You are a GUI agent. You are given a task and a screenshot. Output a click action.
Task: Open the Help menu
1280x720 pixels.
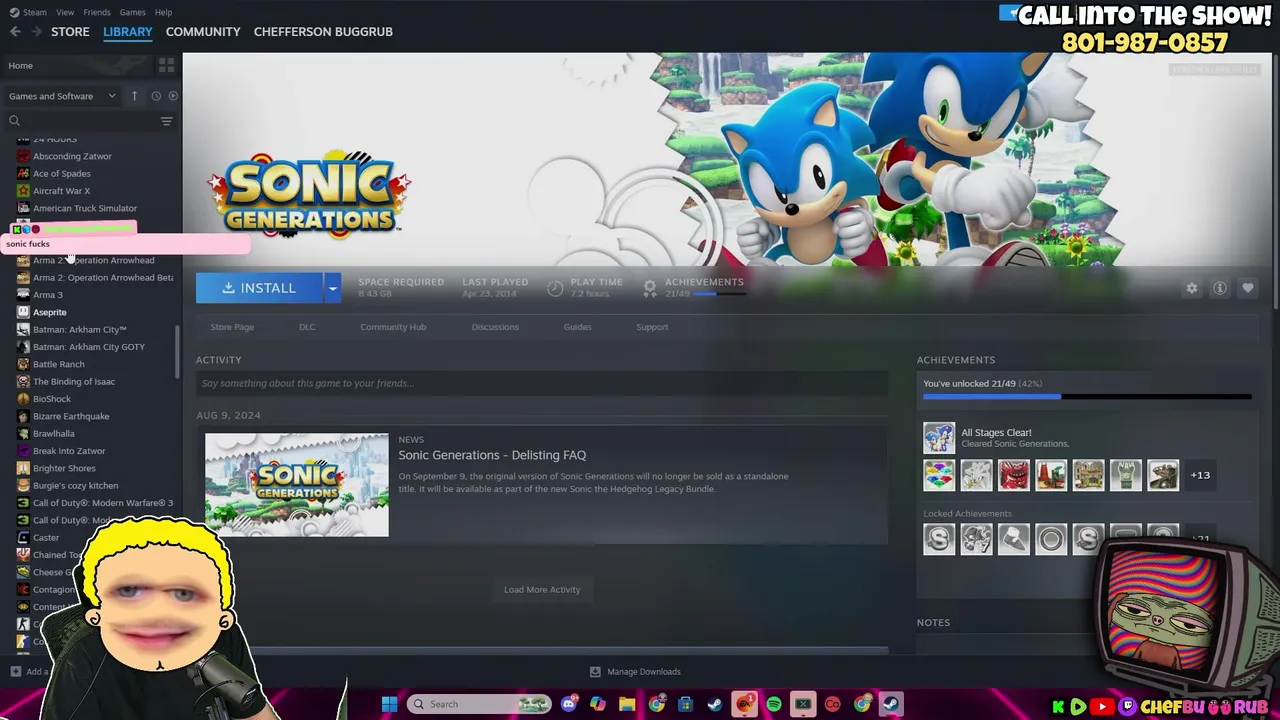[163, 12]
